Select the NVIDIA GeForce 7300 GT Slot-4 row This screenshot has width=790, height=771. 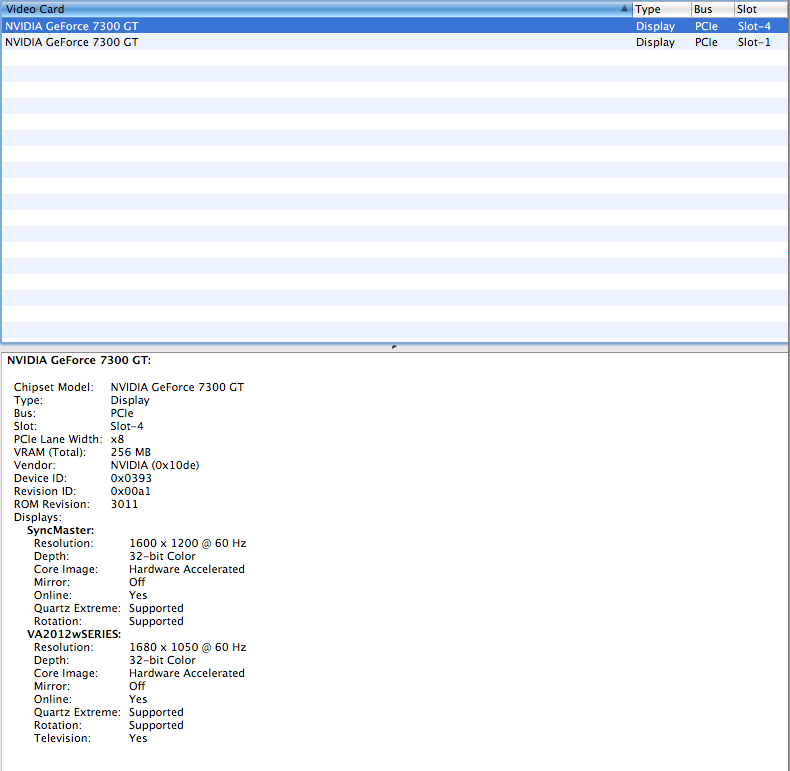coord(394,26)
